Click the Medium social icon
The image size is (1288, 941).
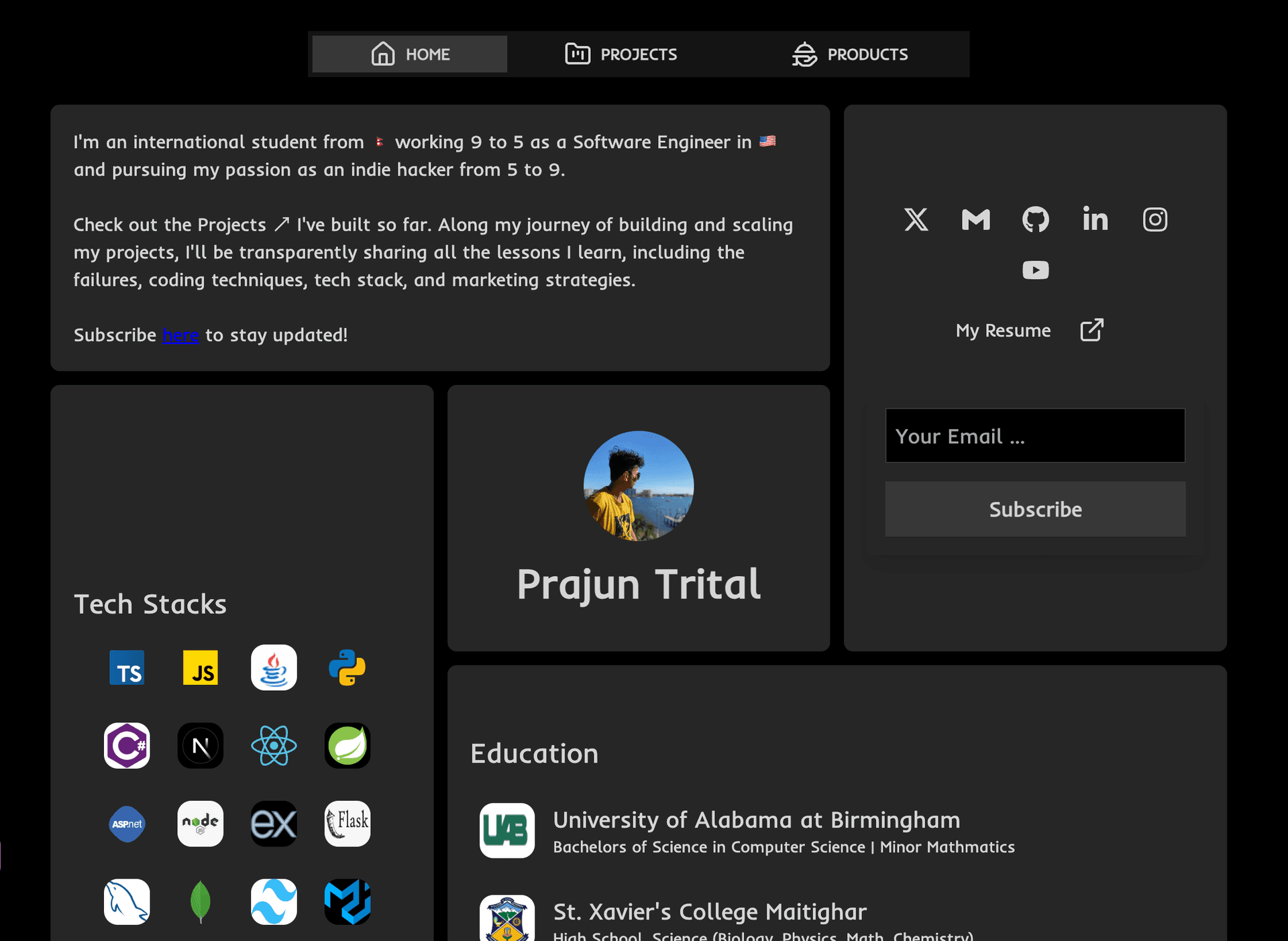coord(975,219)
